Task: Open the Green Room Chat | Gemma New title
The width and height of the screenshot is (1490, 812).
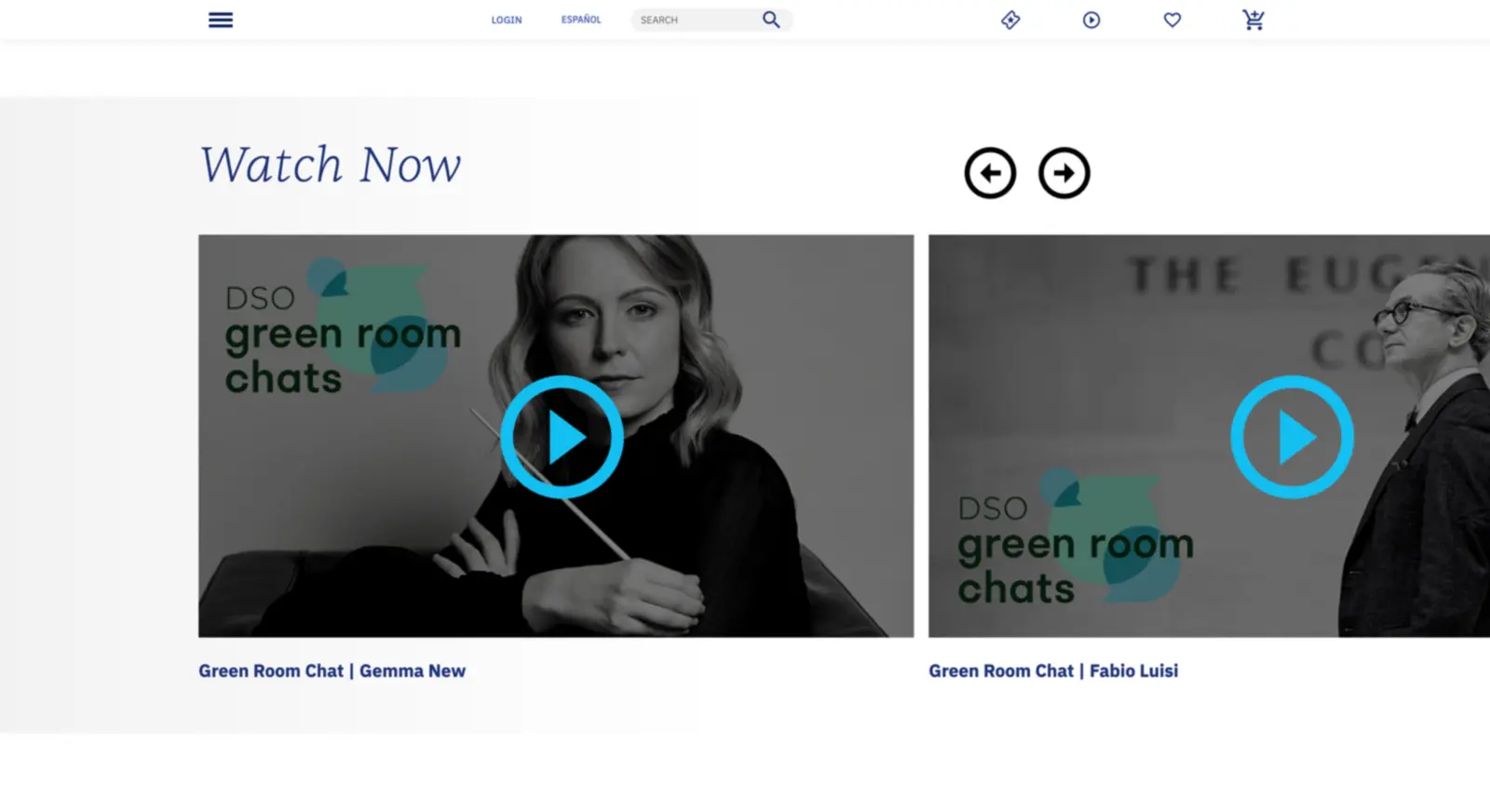Action: tap(332, 670)
